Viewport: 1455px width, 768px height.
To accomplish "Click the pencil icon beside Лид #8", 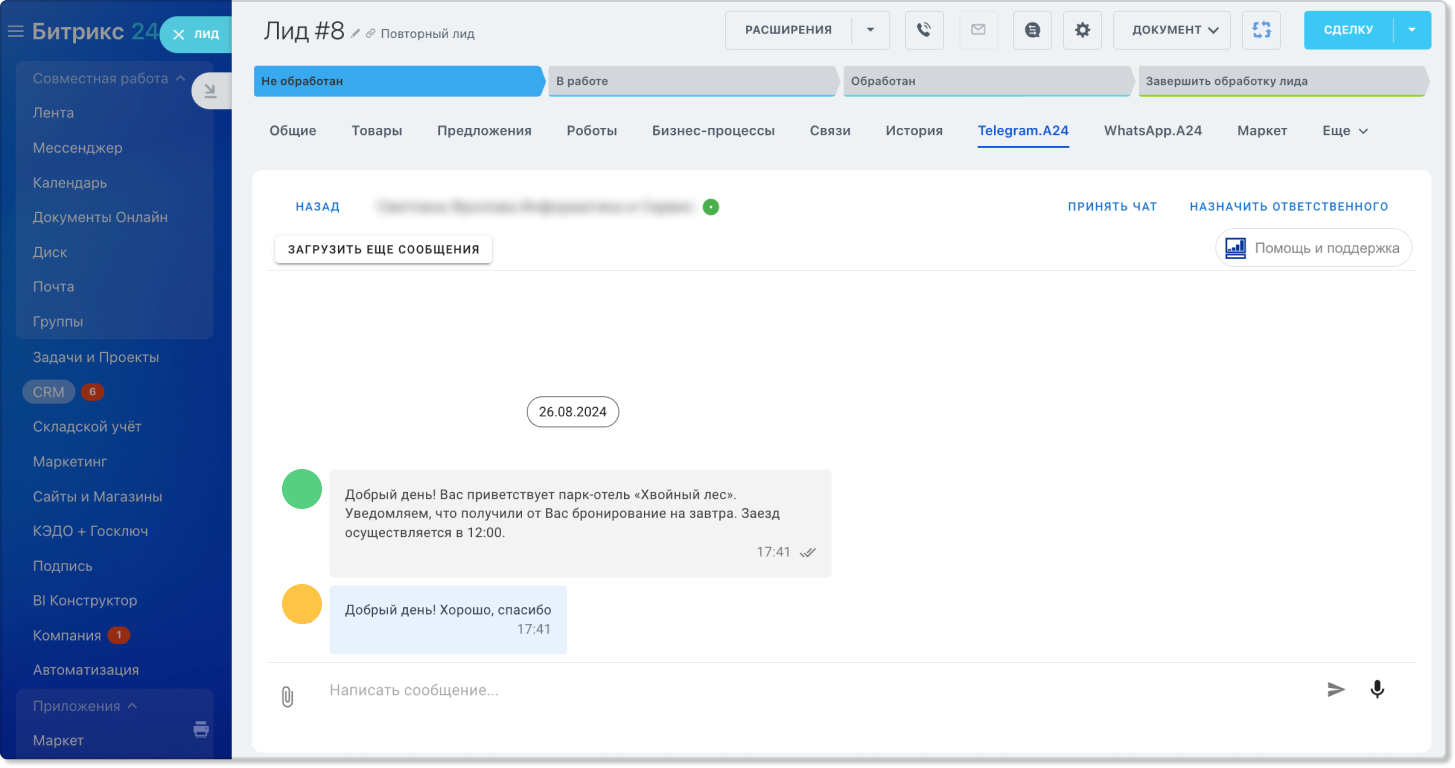I will [355, 34].
